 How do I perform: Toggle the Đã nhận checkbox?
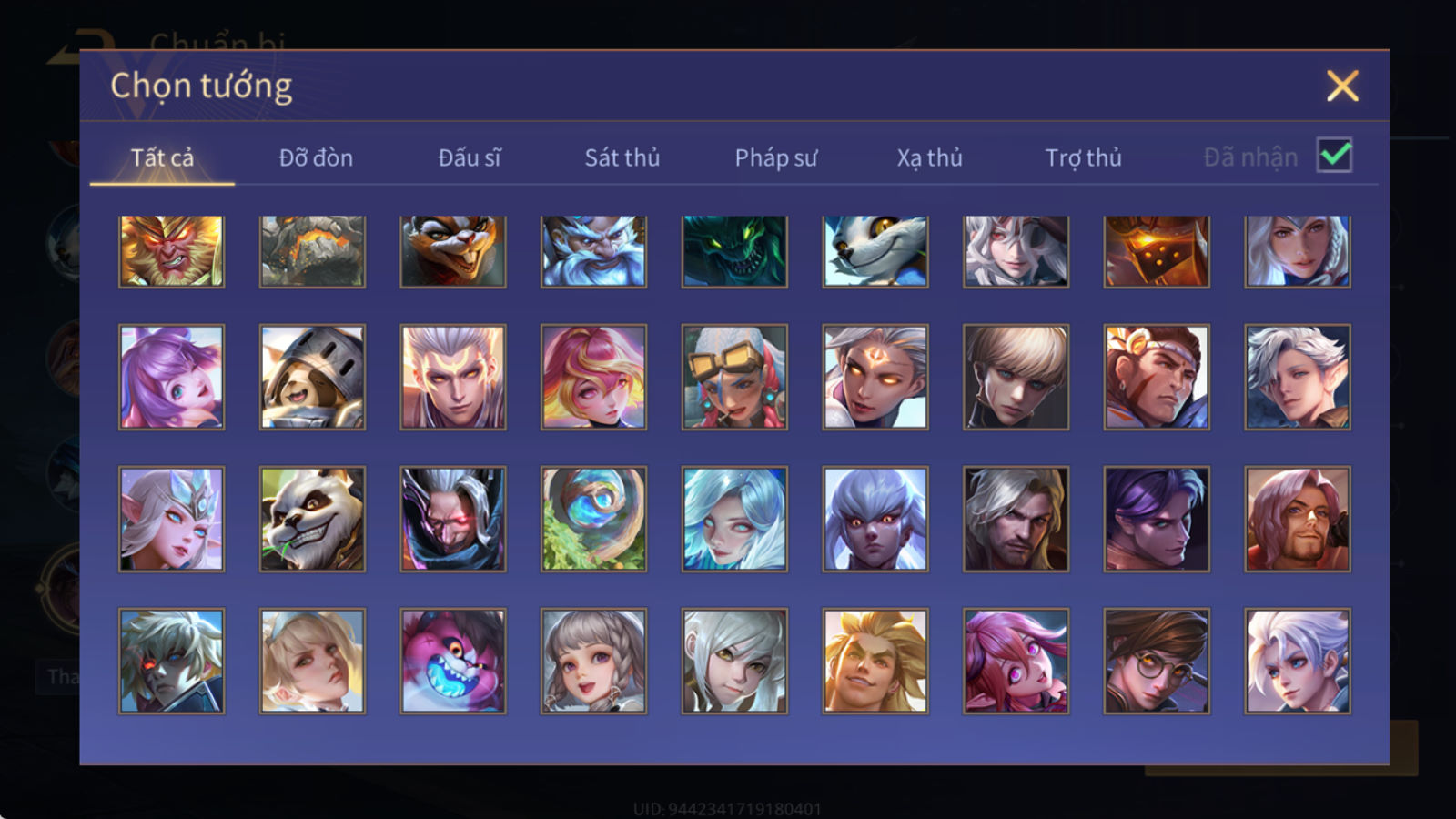pos(1334,156)
